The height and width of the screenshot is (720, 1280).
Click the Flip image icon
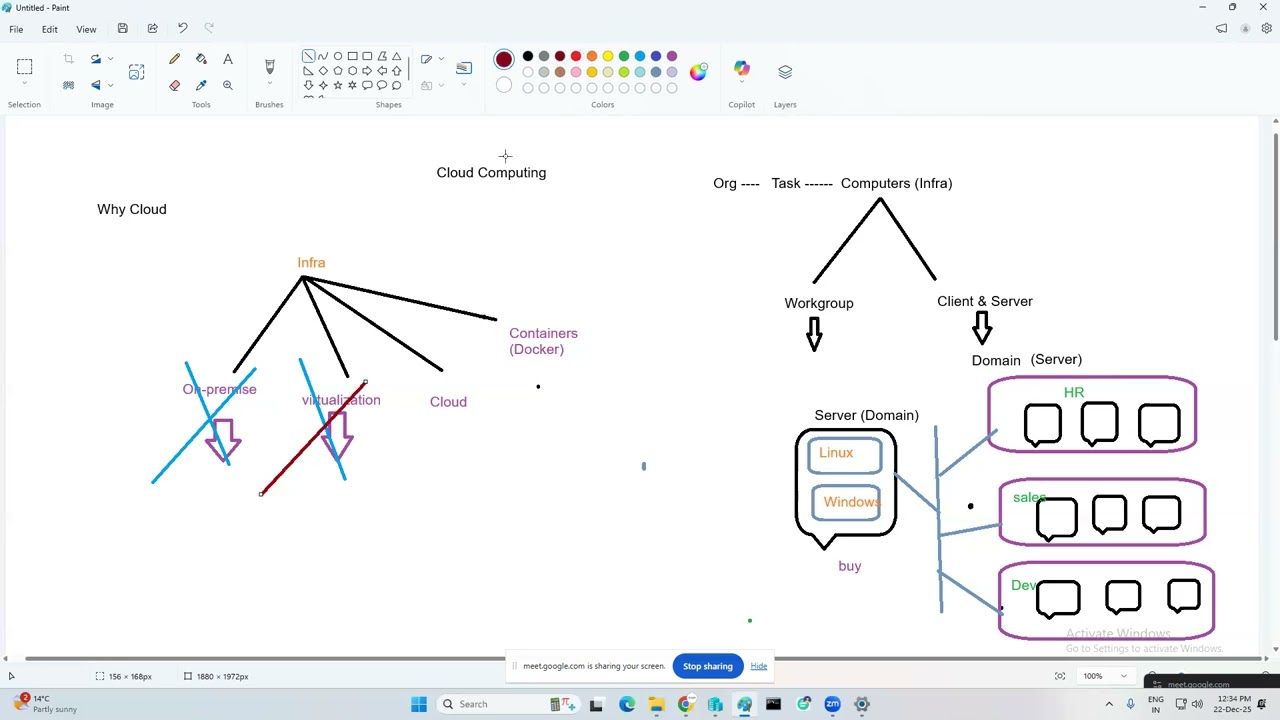pyautogui.click(x=96, y=85)
